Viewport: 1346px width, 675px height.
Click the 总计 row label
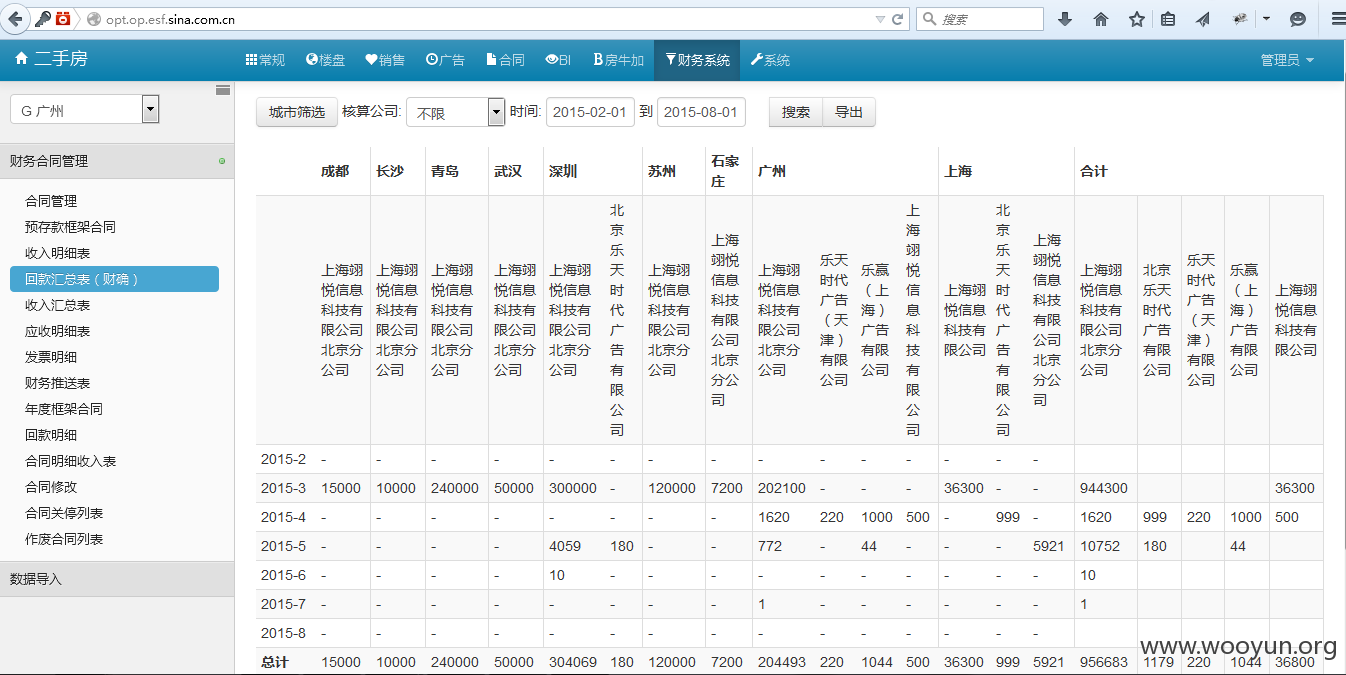click(x=275, y=662)
